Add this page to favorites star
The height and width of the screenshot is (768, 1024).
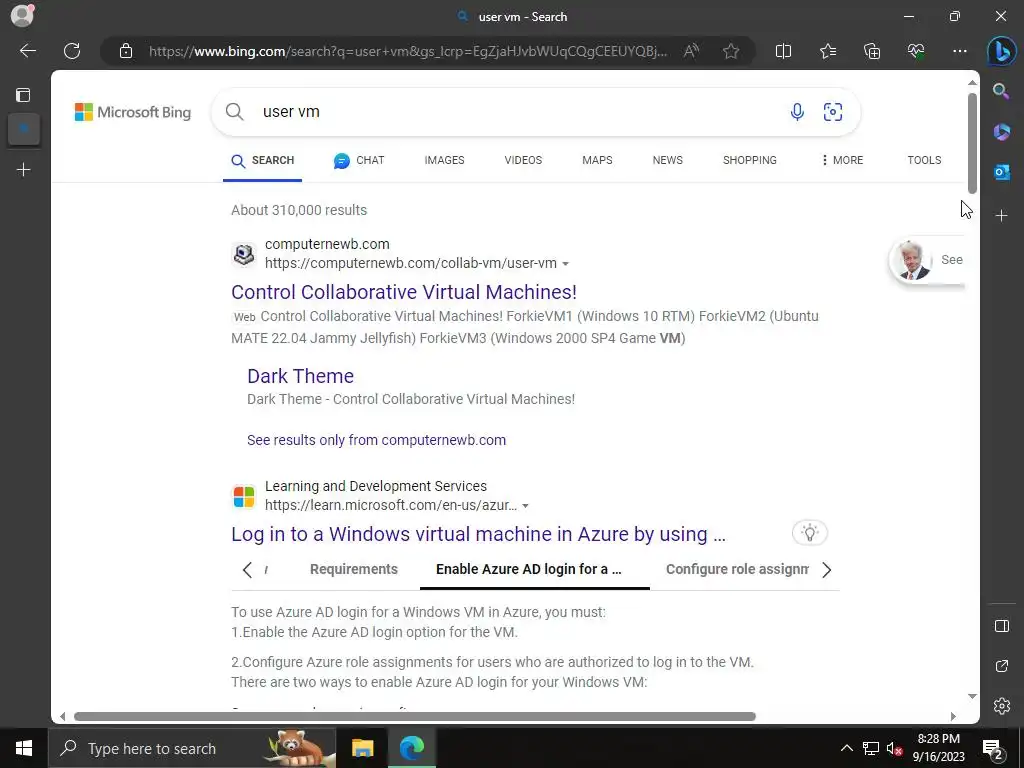pos(731,51)
